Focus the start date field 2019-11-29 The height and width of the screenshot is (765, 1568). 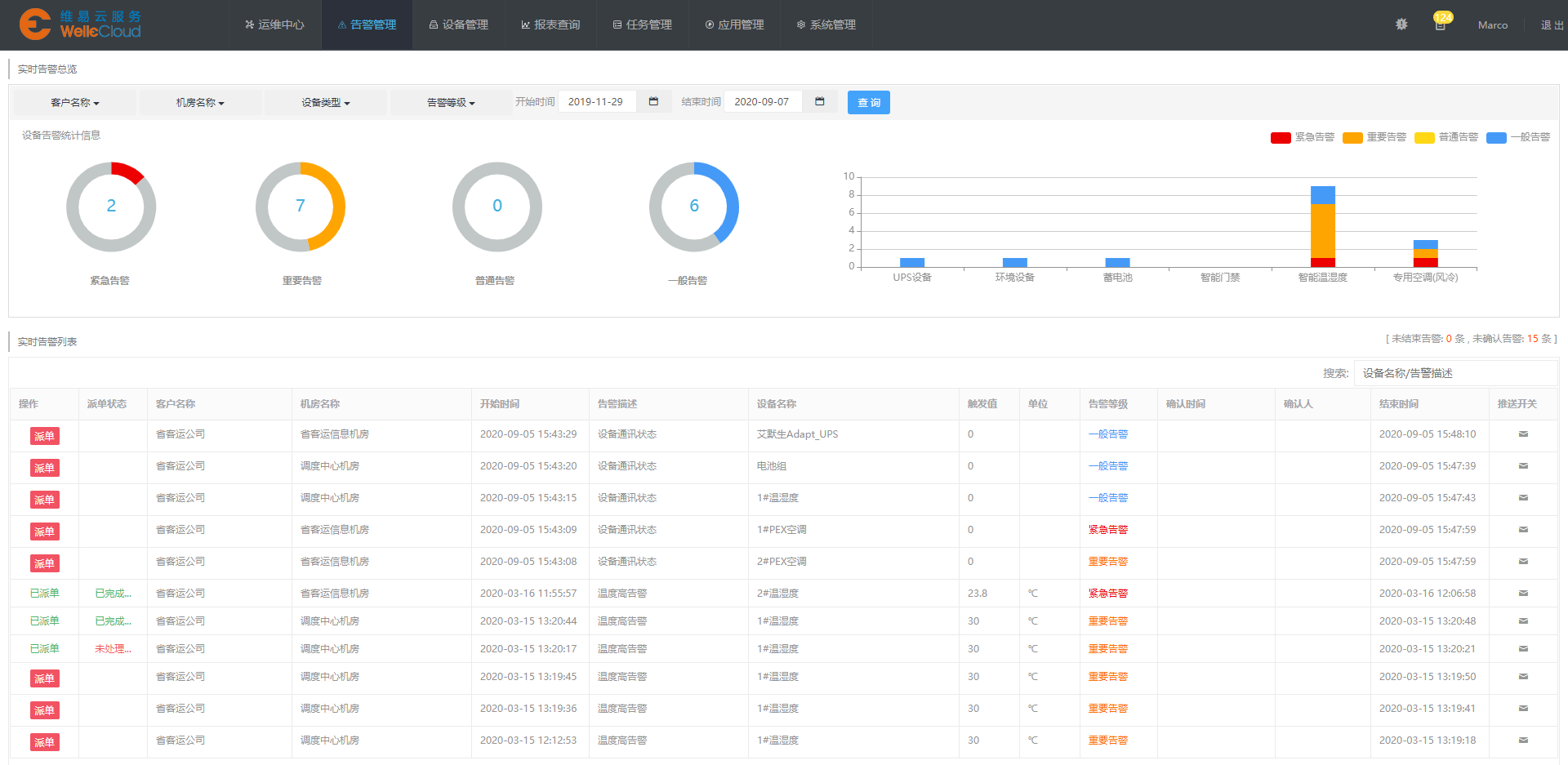pos(597,102)
